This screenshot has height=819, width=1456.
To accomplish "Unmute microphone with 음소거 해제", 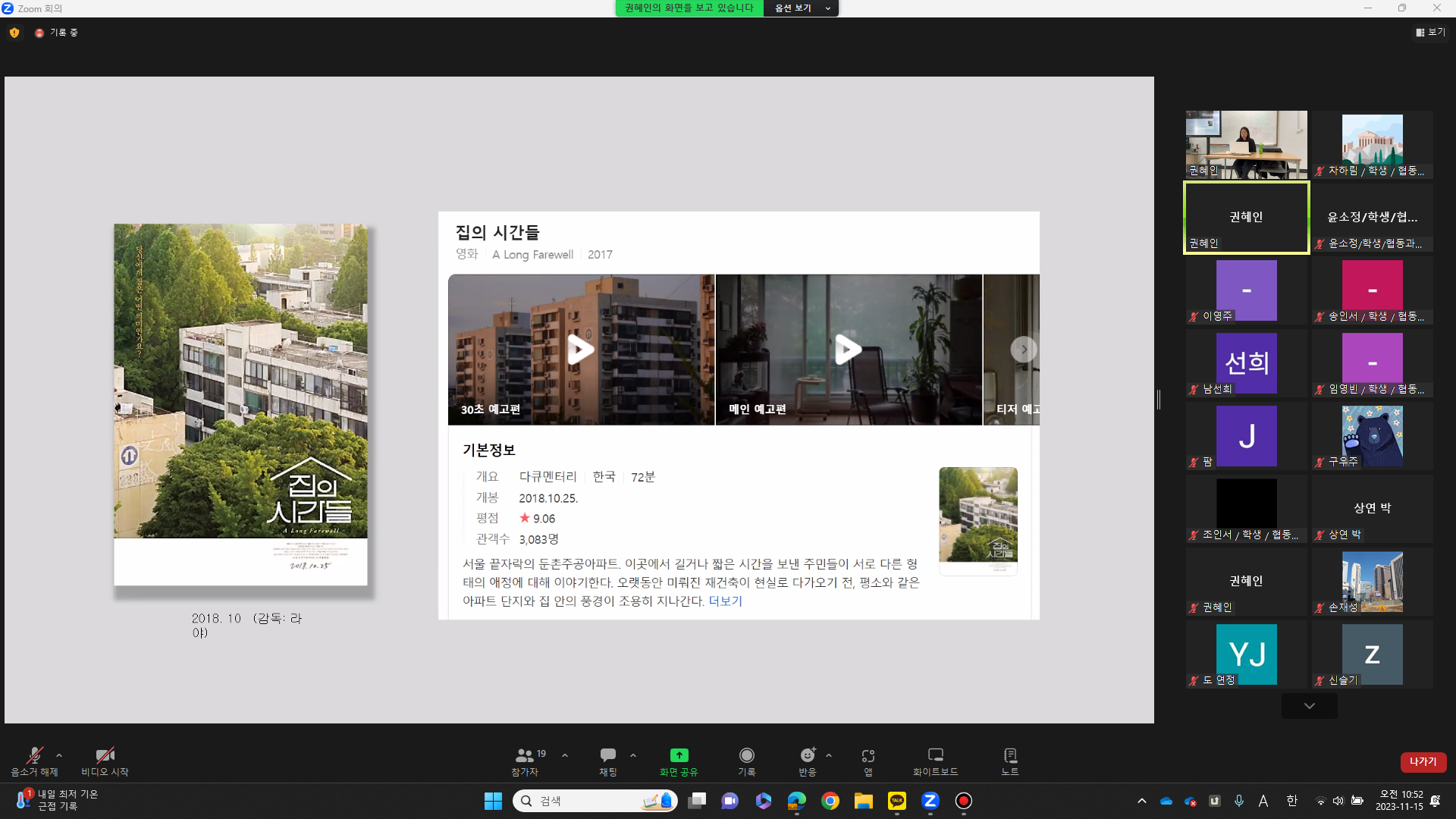I will click(34, 761).
